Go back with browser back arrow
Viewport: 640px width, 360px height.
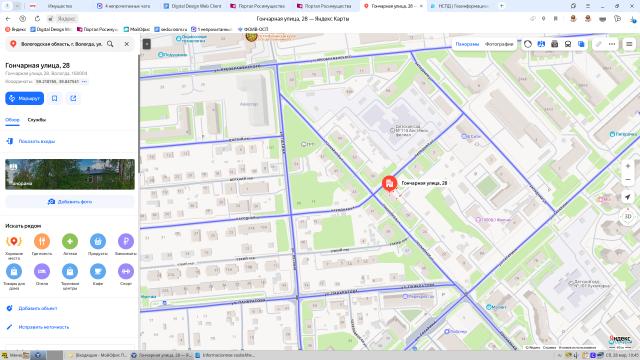(x=8, y=19)
